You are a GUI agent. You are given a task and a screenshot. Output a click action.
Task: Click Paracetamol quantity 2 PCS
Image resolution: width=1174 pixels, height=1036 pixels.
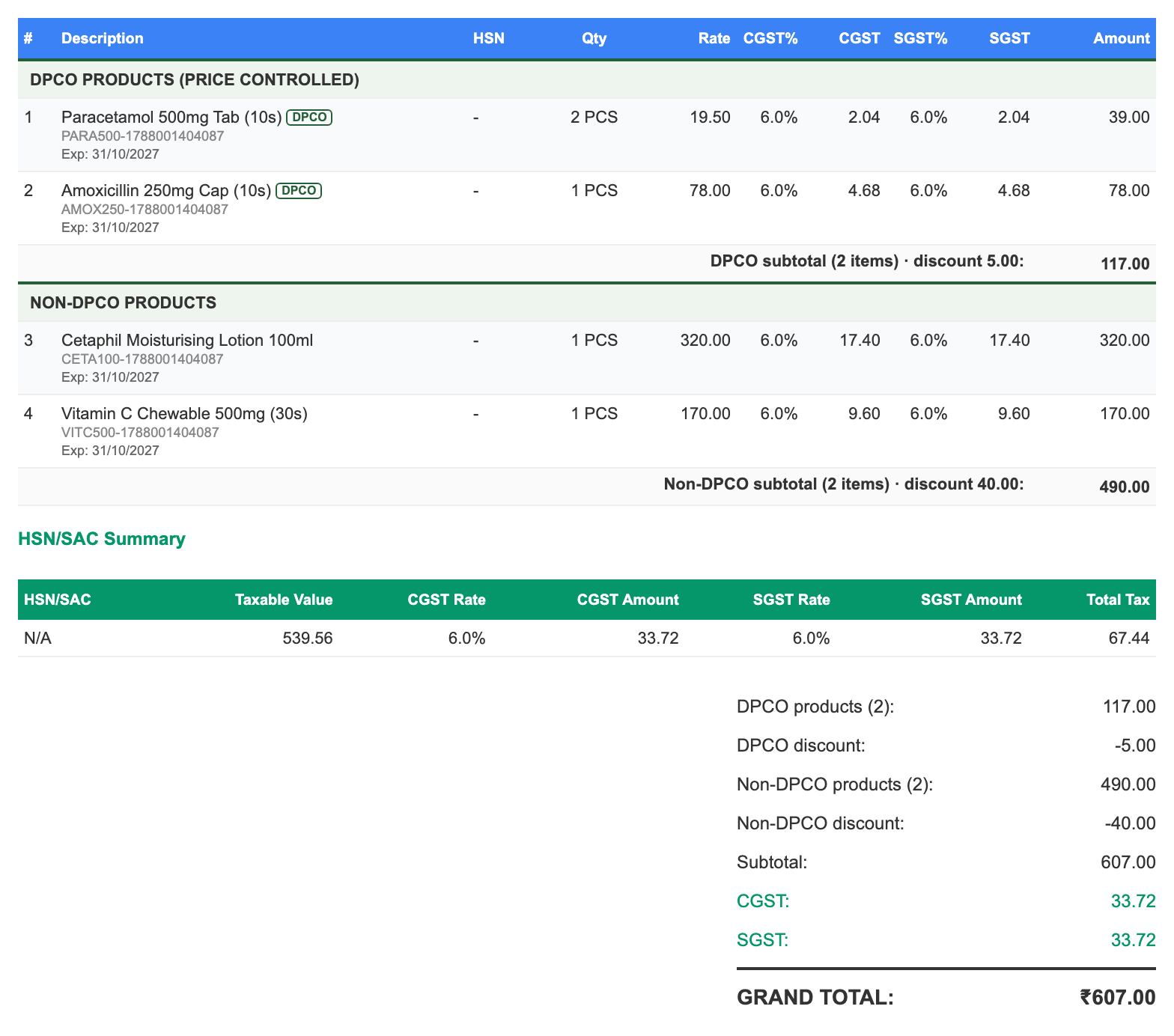coord(594,117)
